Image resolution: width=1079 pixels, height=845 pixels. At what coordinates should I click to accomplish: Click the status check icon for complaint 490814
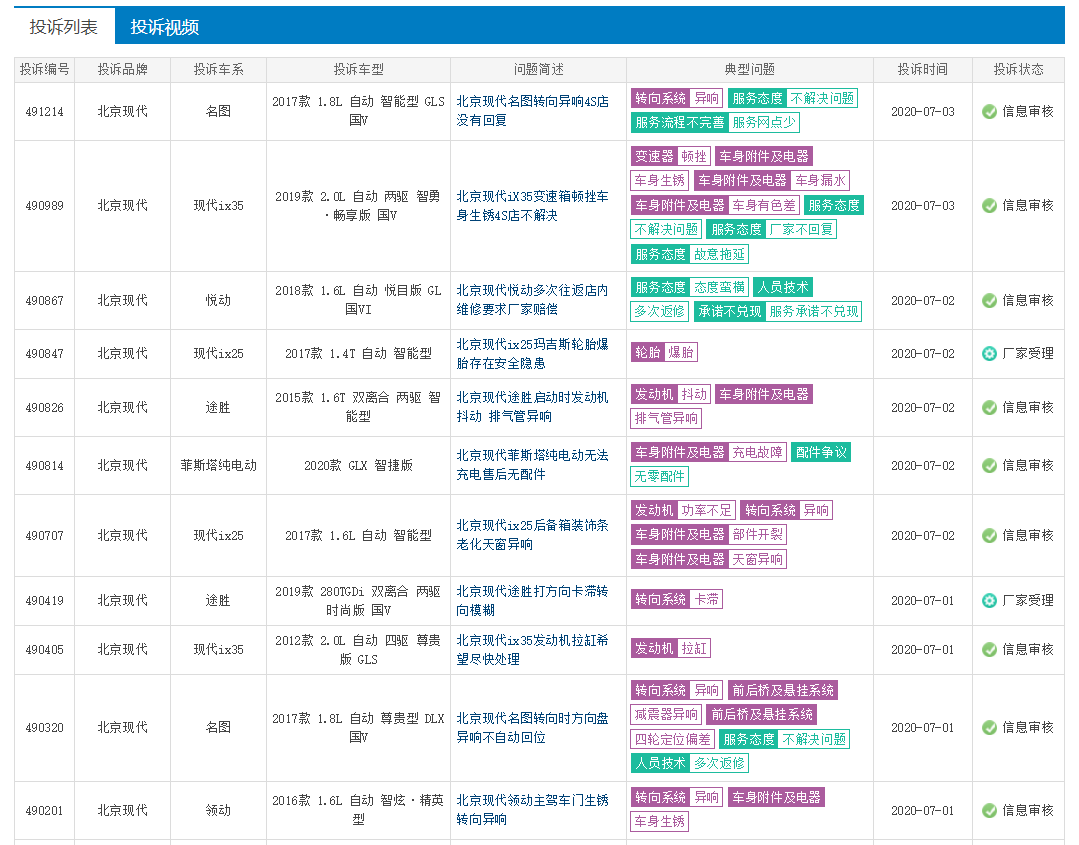click(989, 465)
